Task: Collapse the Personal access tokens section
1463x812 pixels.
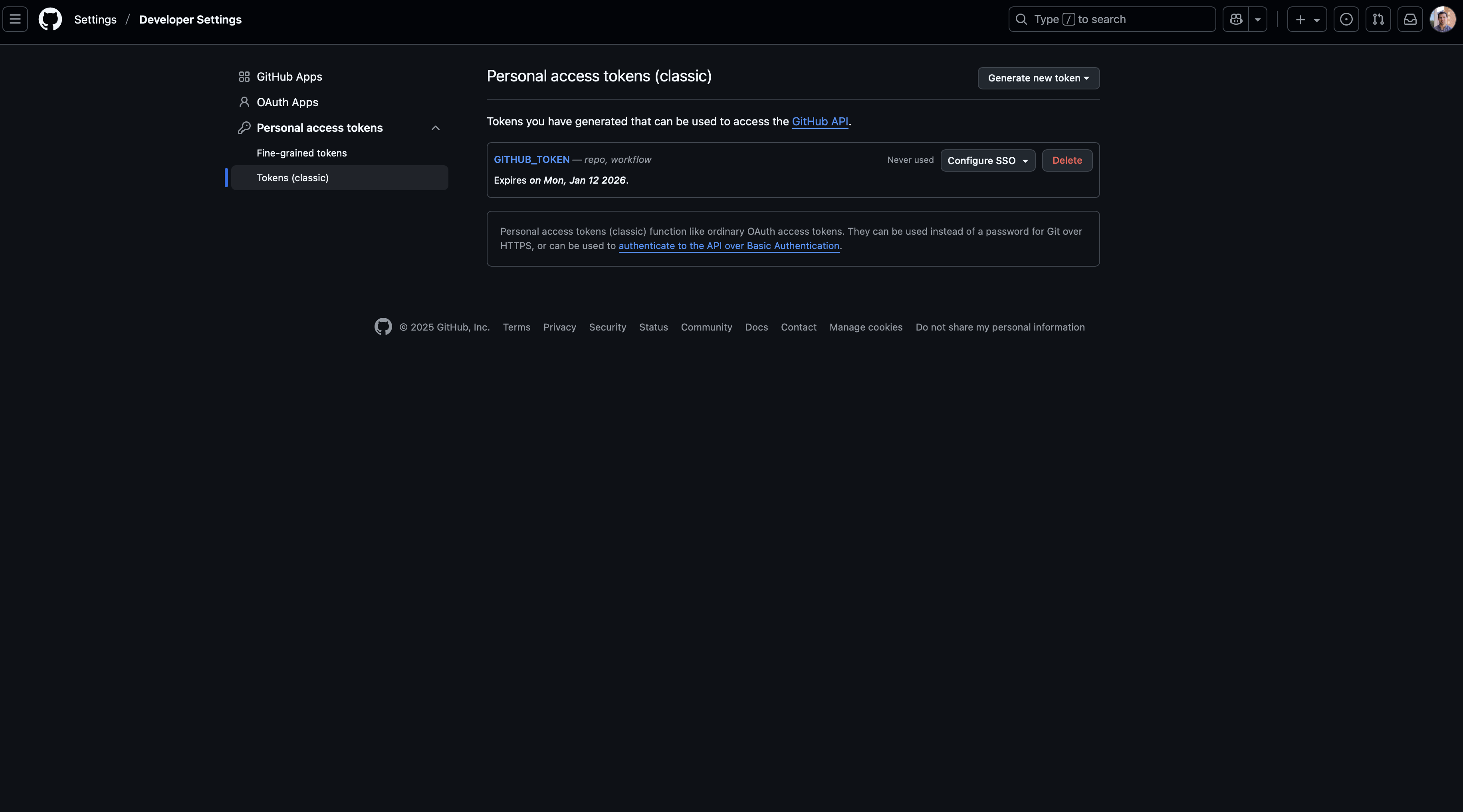Action: tap(436, 128)
